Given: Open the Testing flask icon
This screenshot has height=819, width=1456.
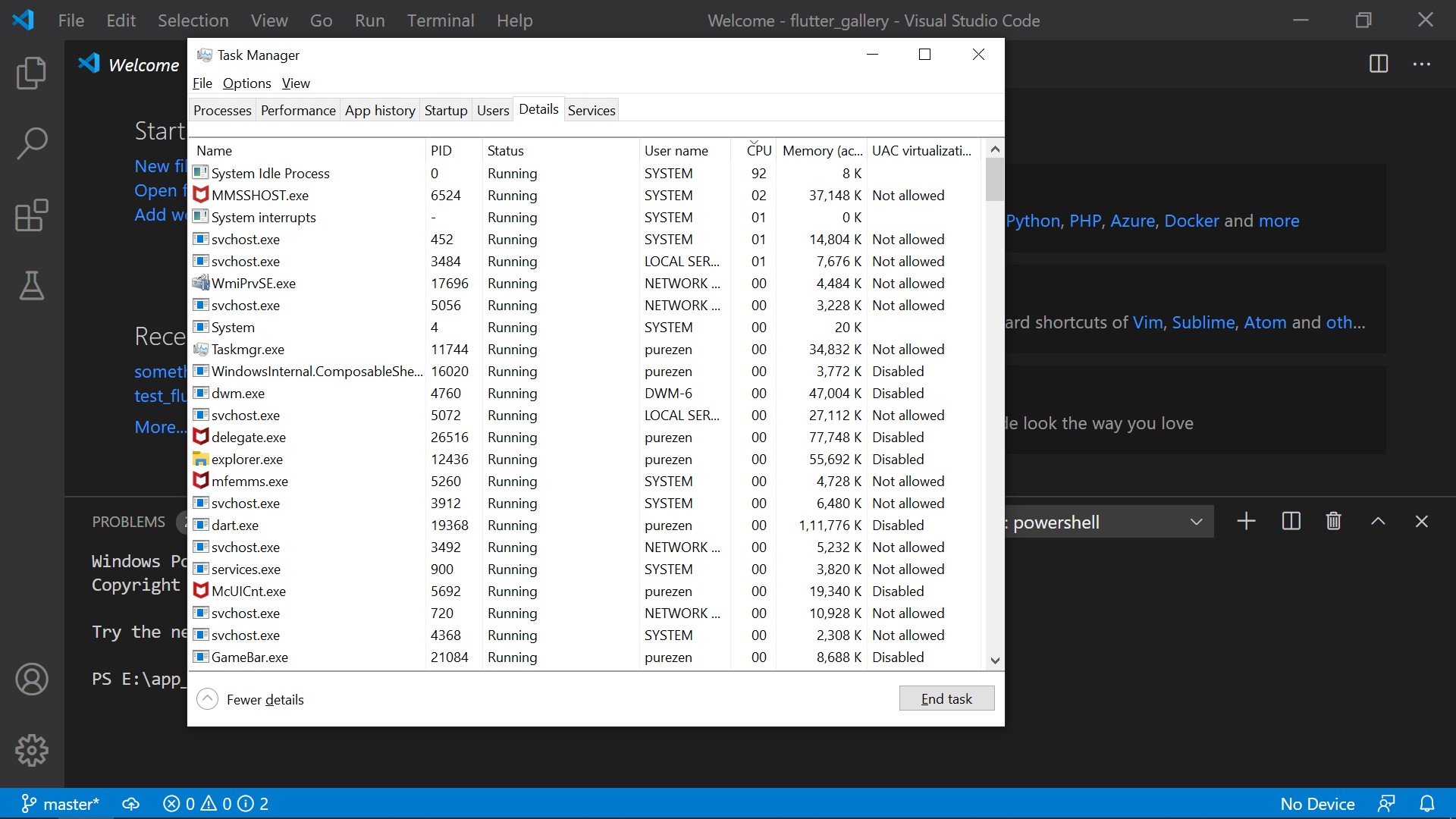Looking at the screenshot, I should pyautogui.click(x=31, y=286).
